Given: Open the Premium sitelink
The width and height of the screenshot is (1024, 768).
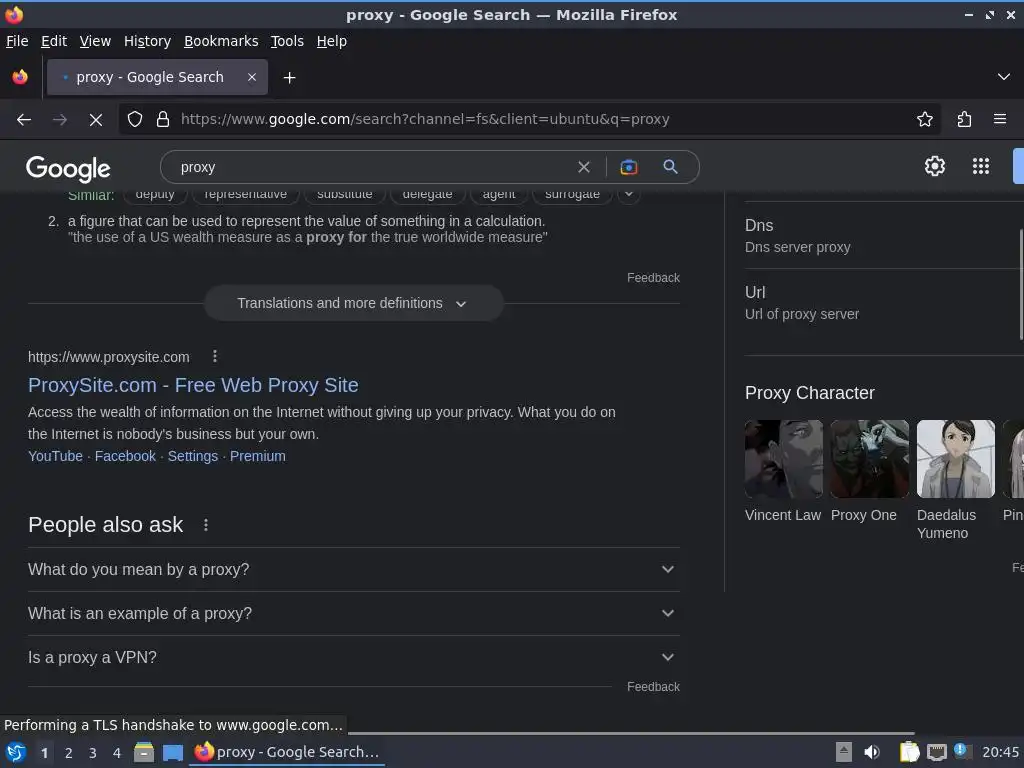Looking at the screenshot, I should 257,456.
